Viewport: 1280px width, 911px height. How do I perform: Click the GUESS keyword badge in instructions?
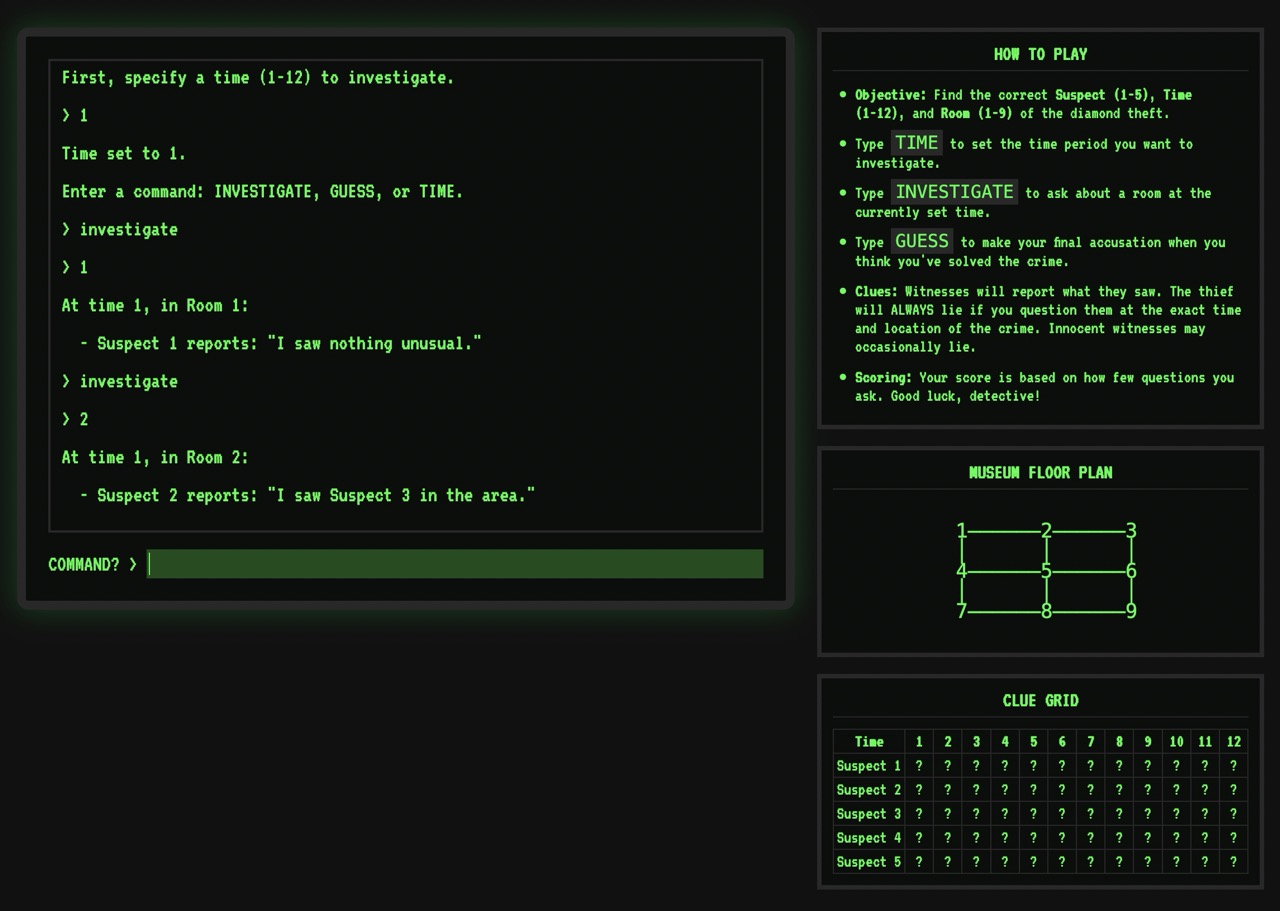921,241
